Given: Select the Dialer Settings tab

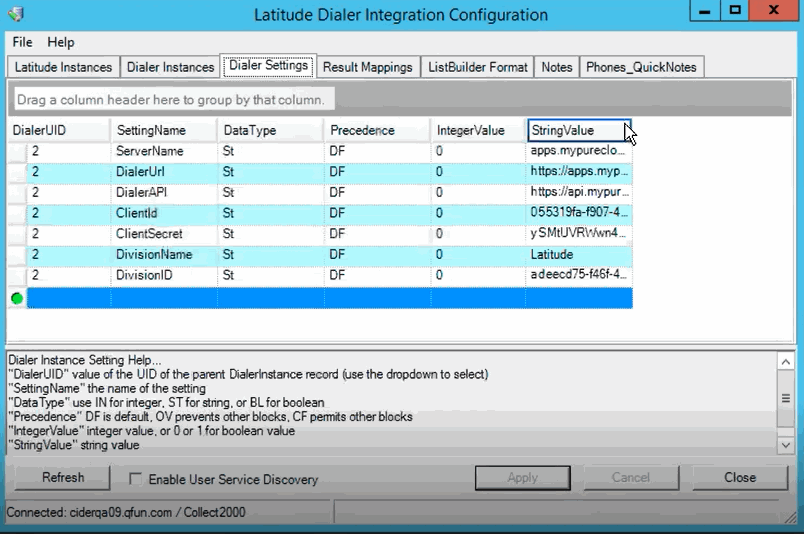Looking at the screenshot, I should click(268, 66).
